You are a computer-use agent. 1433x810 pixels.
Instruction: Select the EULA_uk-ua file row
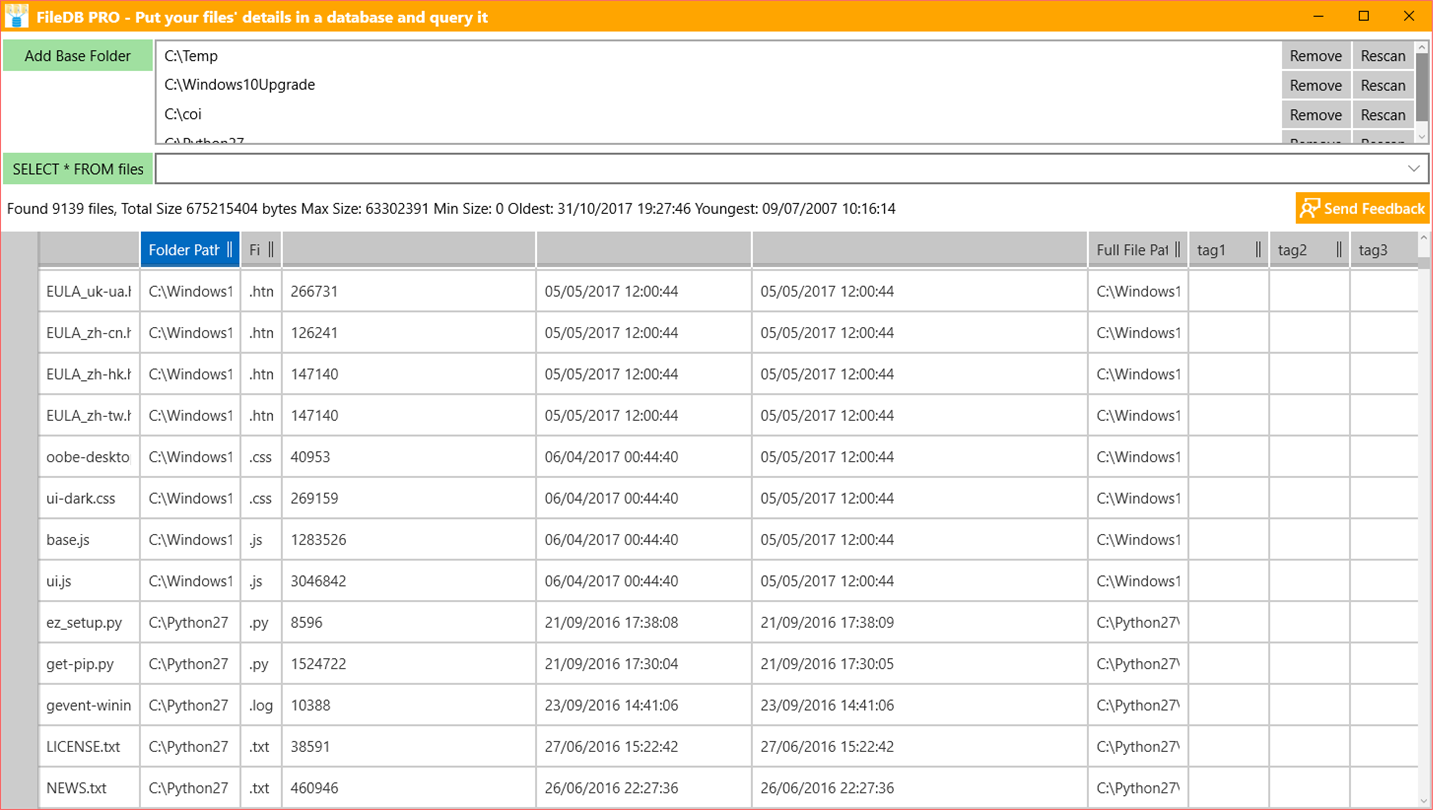click(x=728, y=291)
